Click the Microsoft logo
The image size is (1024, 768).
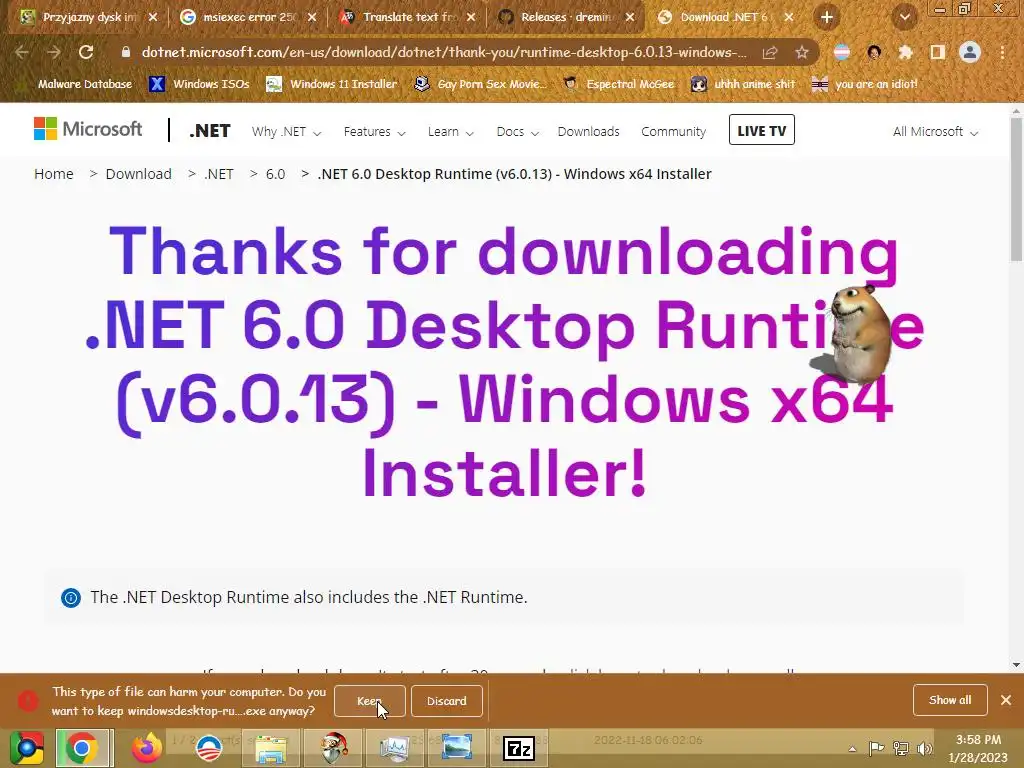[88, 129]
